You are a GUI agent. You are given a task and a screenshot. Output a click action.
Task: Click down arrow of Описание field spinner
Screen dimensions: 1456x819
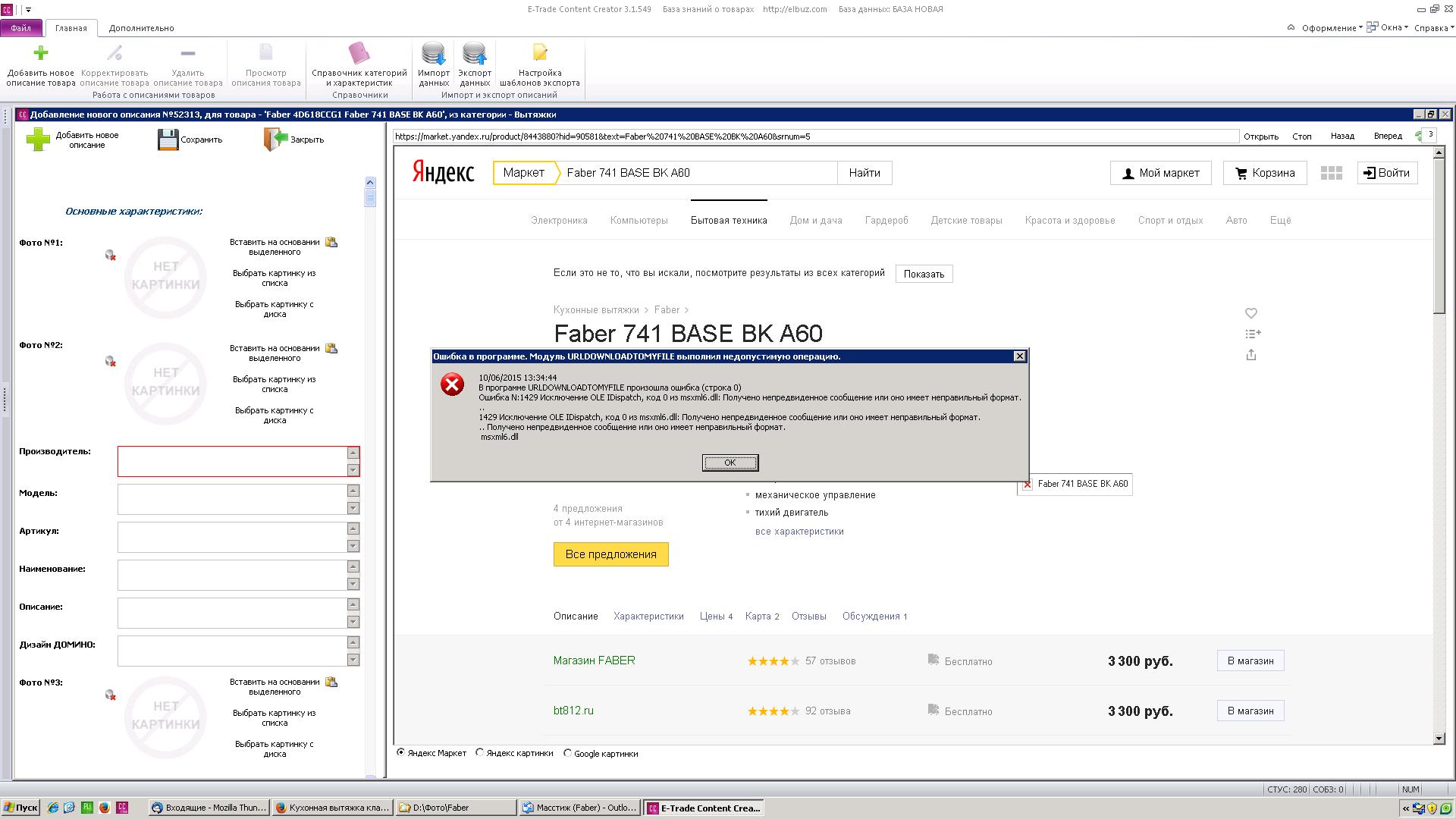pos(353,622)
